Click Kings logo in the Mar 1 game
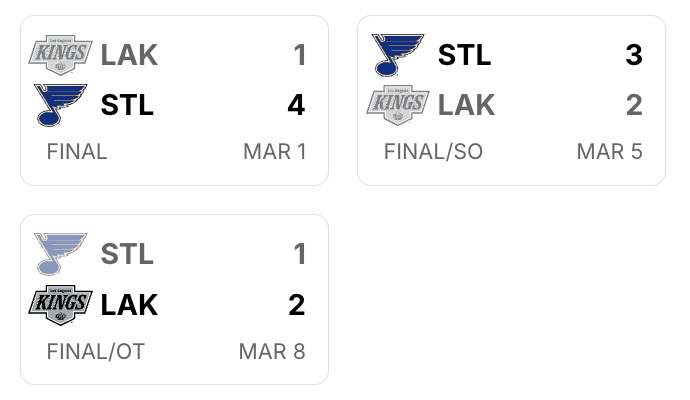The image size is (690, 400). click(60, 55)
